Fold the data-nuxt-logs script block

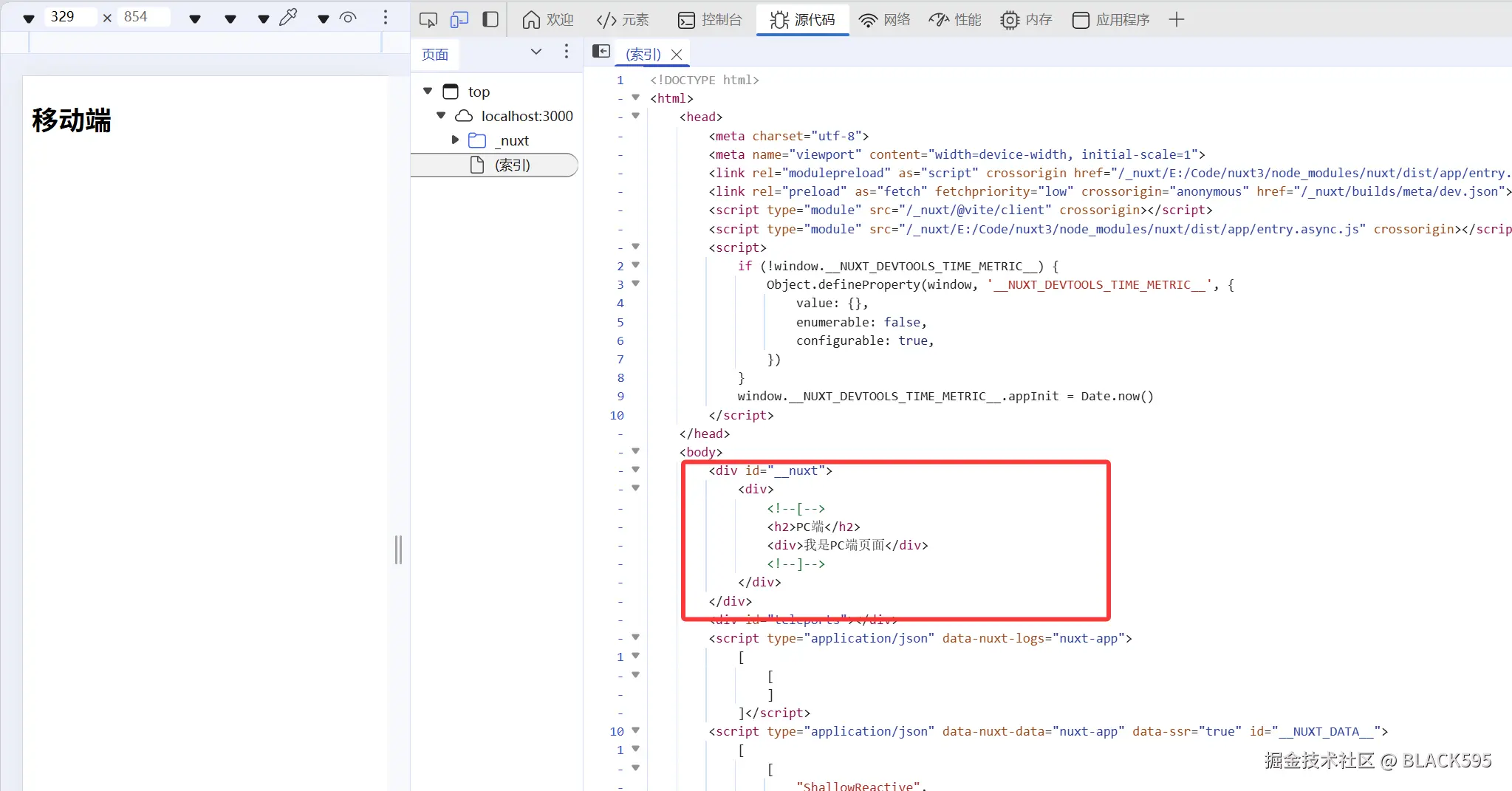click(x=635, y=637)
